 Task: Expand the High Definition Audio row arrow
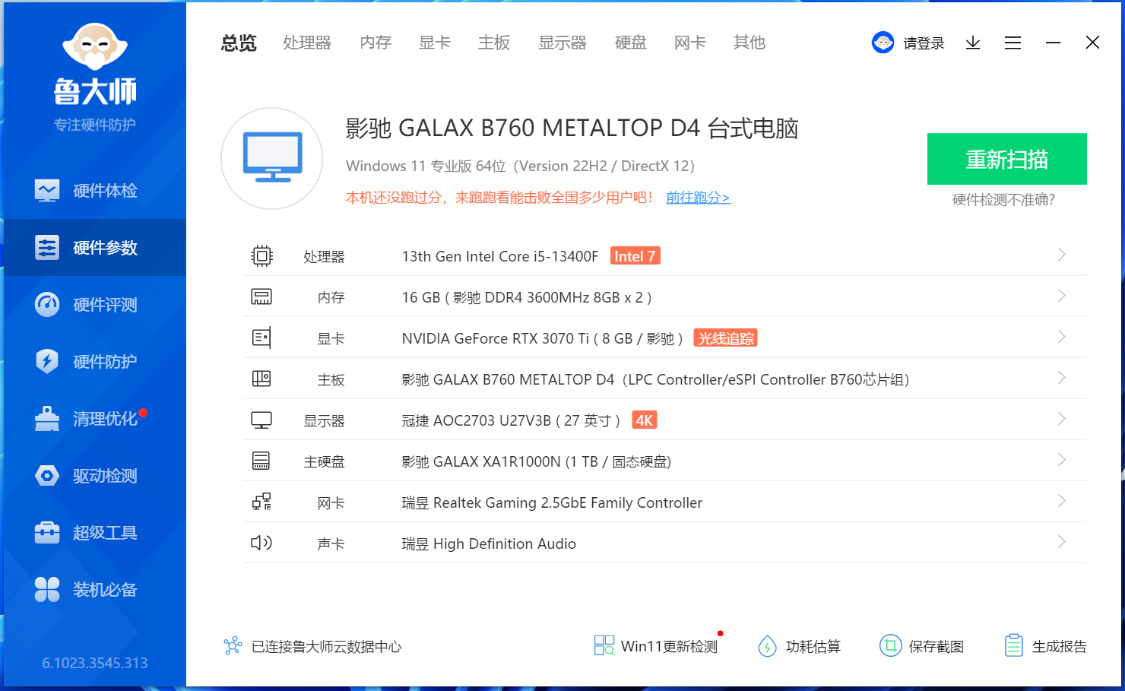pyautogui.click(x=1061, y=542)
